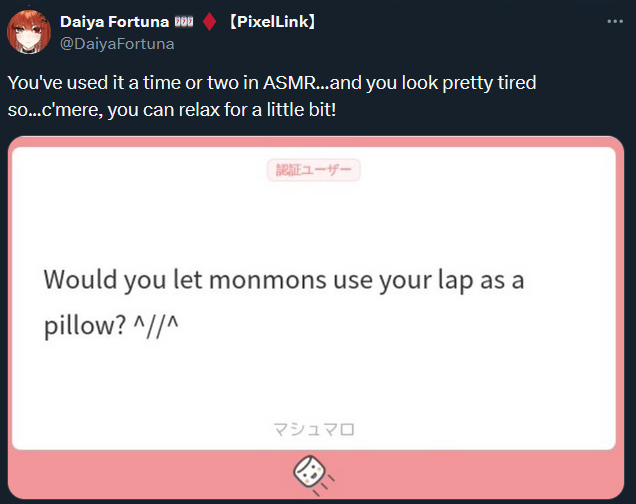Image resolution: width=636 pixels, height=504 pixels.
Task: Click the tweet line starting "You've used it"
Action: tap(272, 83)
